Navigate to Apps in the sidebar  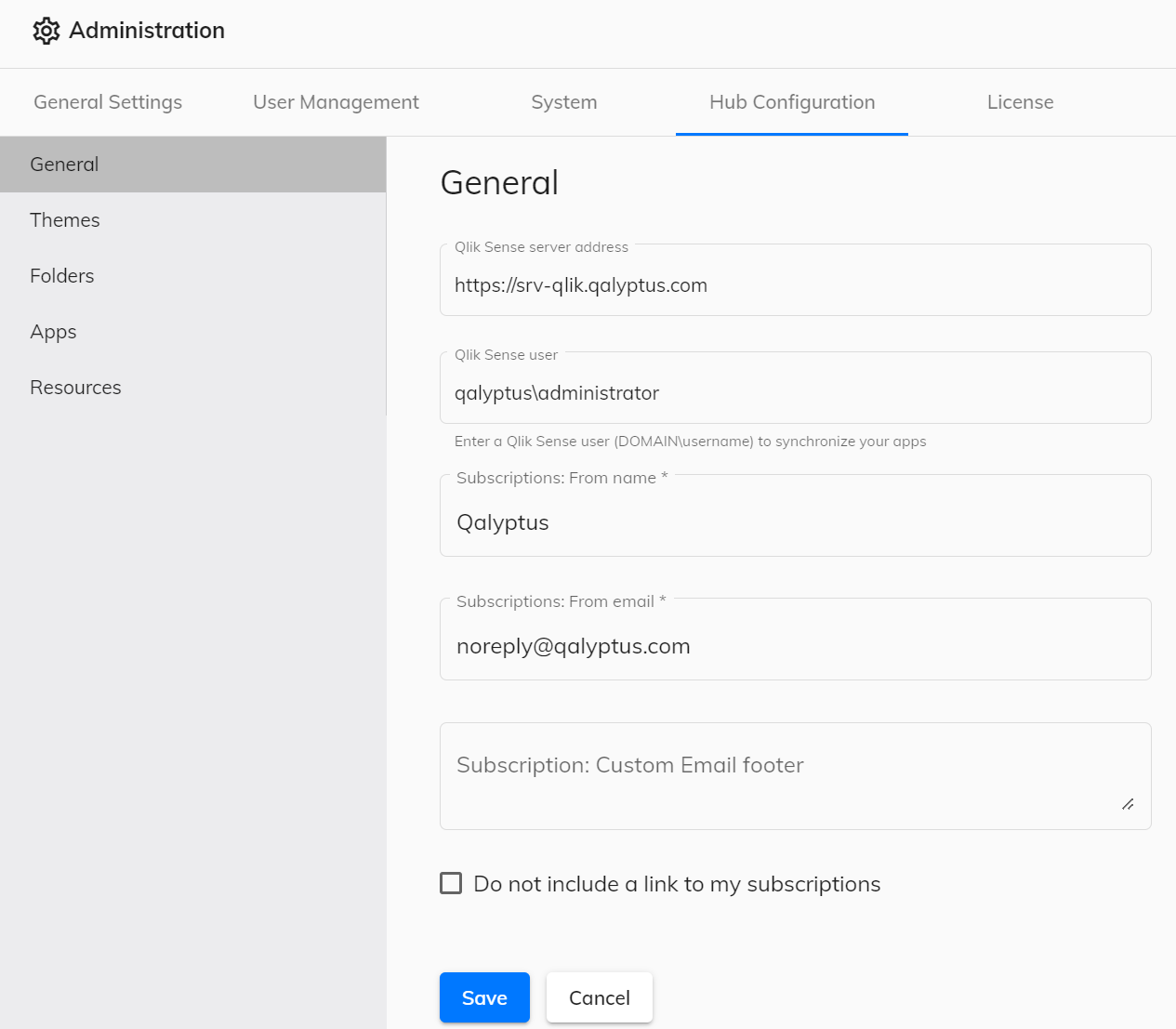53,332
